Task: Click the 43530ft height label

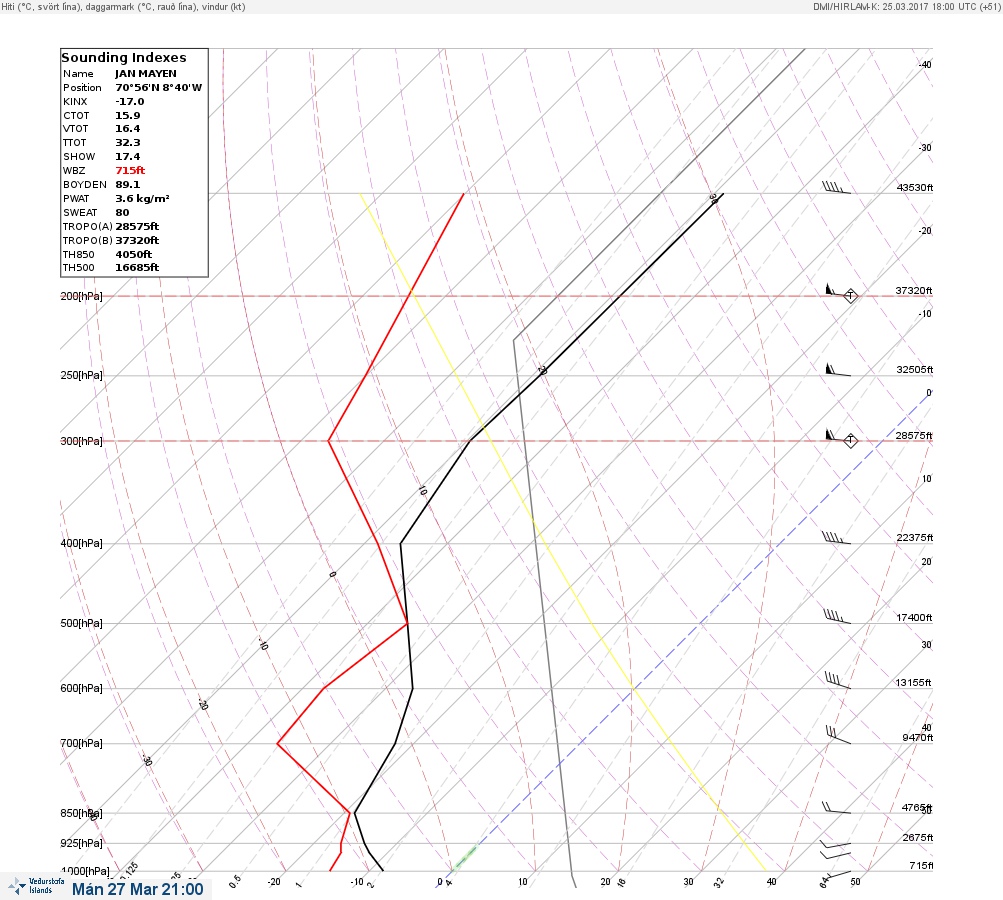Action: point(915,187)
